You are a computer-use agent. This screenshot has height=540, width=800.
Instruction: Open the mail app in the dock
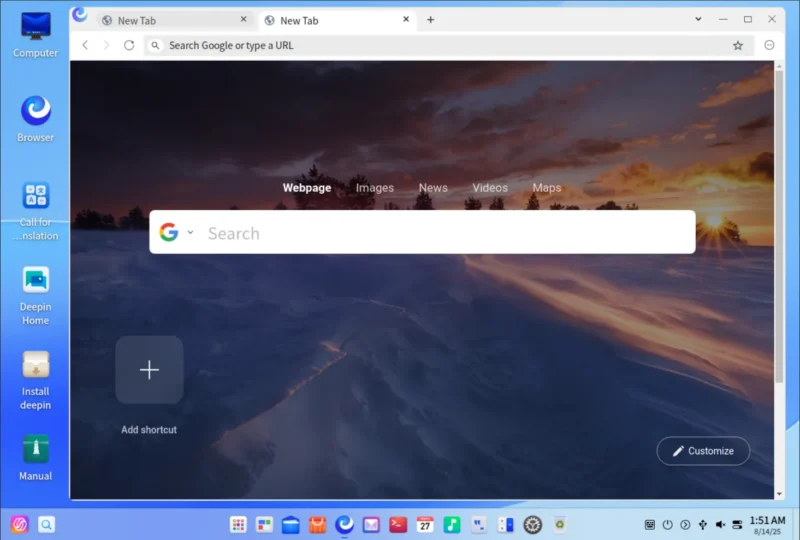coord(371,524)
